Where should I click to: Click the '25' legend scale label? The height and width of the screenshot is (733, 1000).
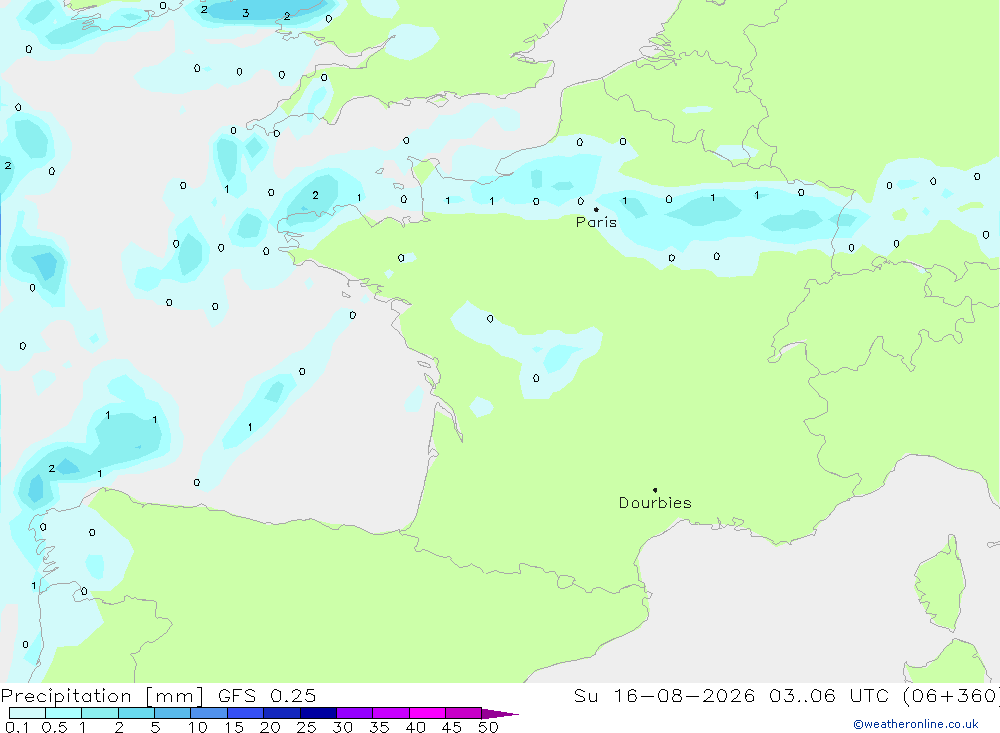(x=307, y=727)
